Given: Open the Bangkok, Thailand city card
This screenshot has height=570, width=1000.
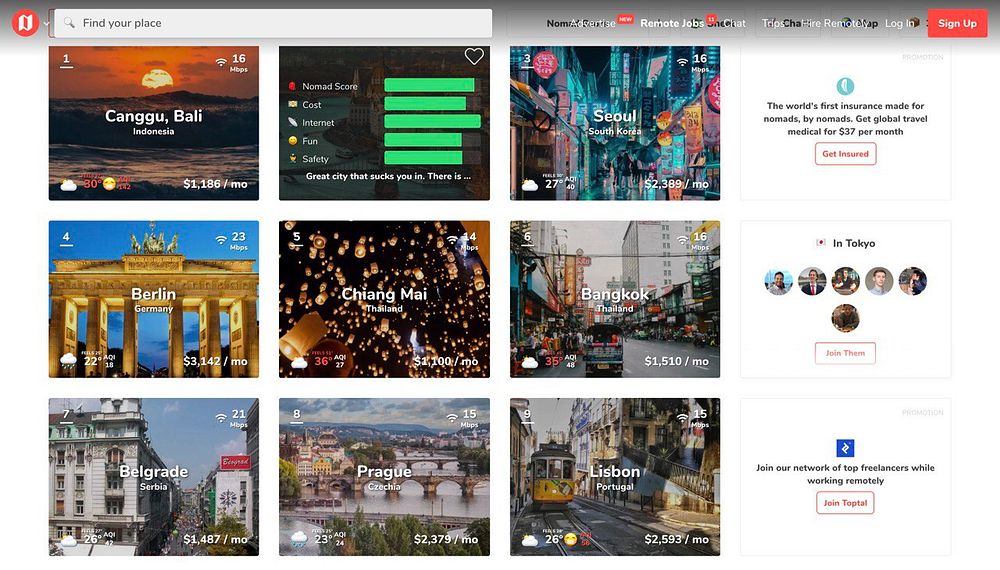Looking at the screenshot, I should pyautogui.click(x=615, y=299).
